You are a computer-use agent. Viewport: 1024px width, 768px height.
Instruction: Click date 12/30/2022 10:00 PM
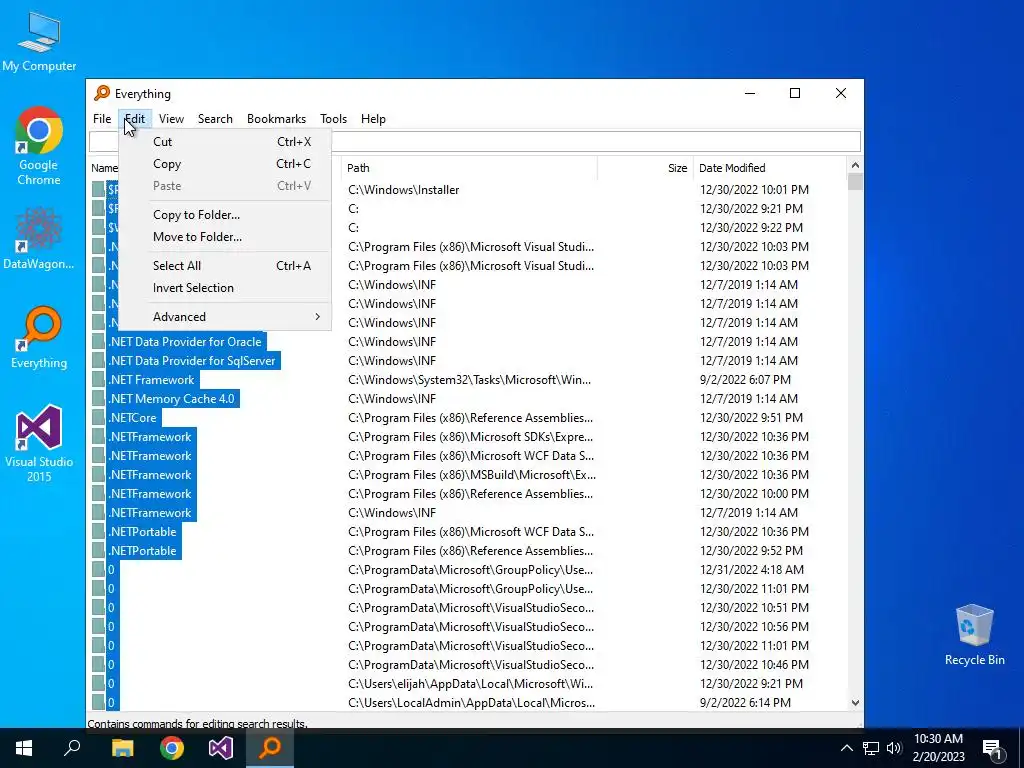(754, 494)
